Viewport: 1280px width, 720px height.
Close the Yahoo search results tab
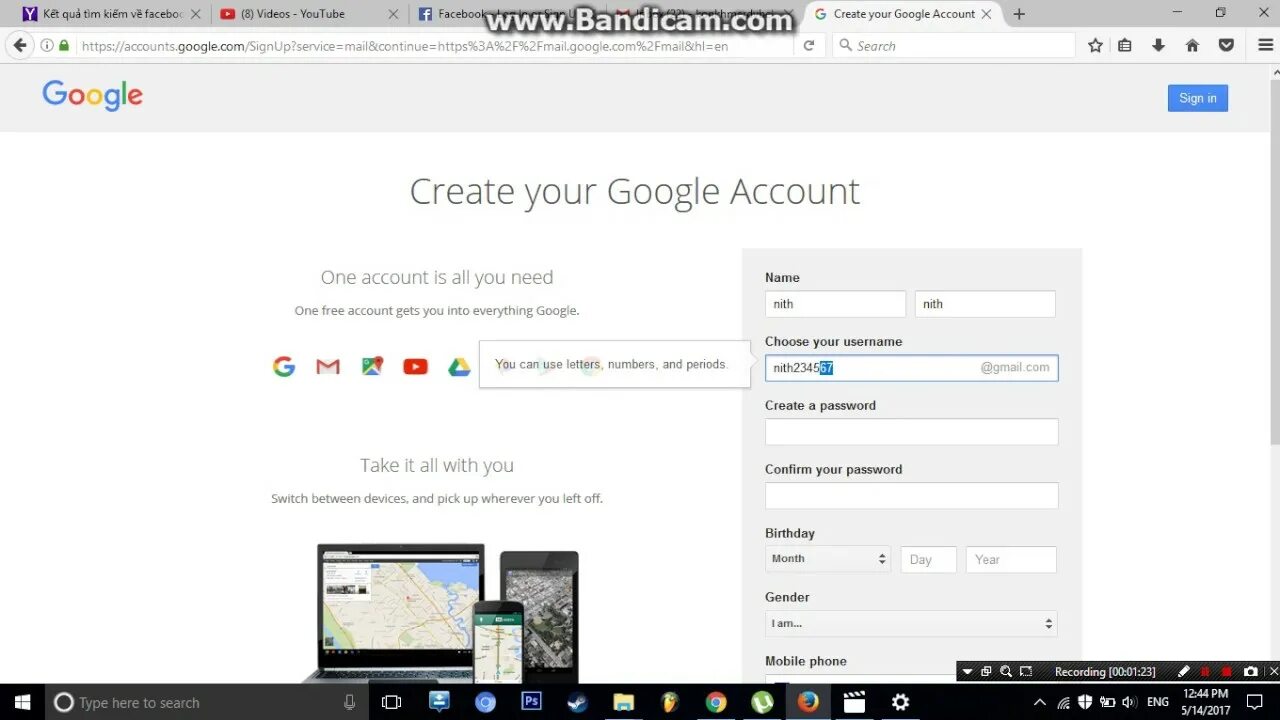(x=195, y=14)
